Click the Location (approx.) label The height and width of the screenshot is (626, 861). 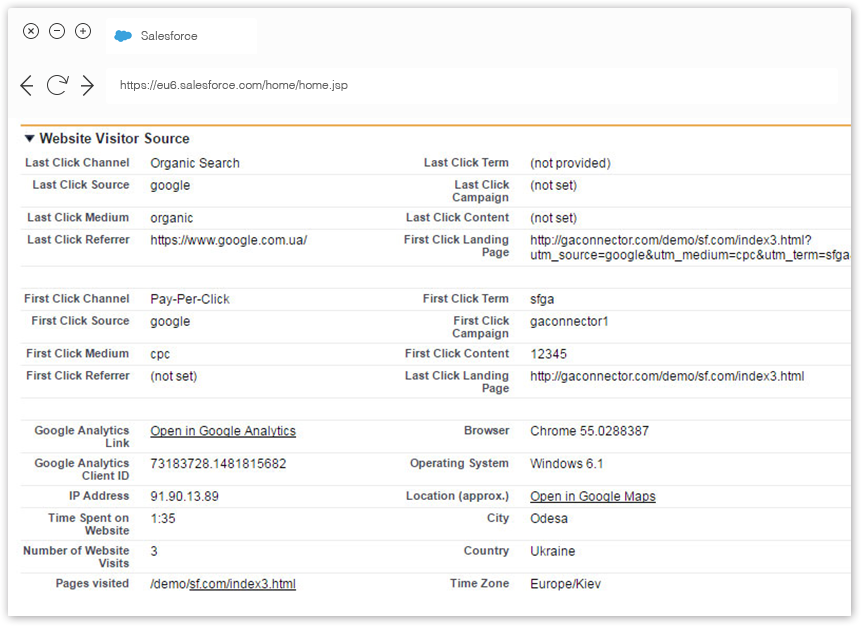pyautogui.click(x=457, y=496)
